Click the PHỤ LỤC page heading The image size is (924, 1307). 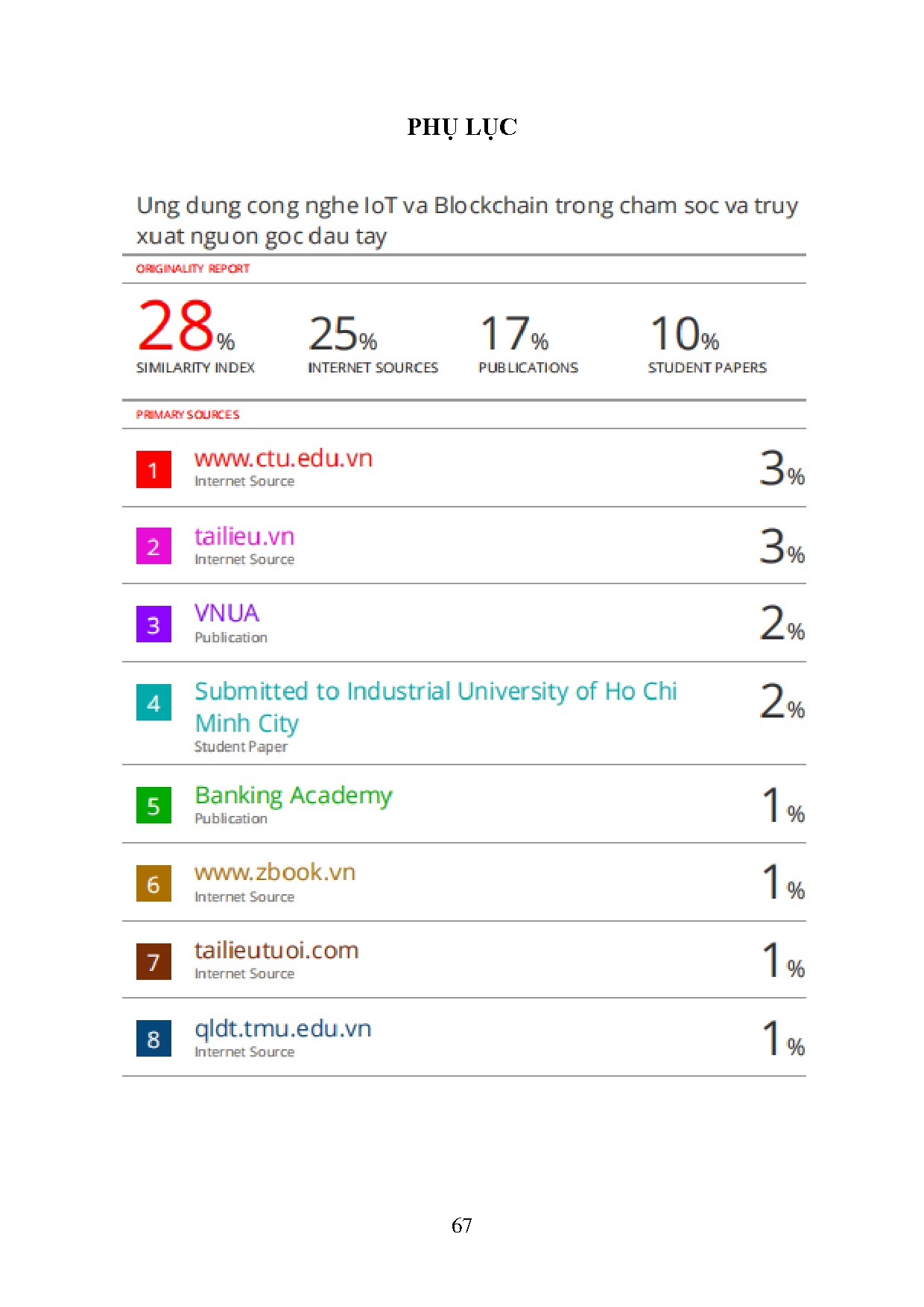tap(462, 127)
